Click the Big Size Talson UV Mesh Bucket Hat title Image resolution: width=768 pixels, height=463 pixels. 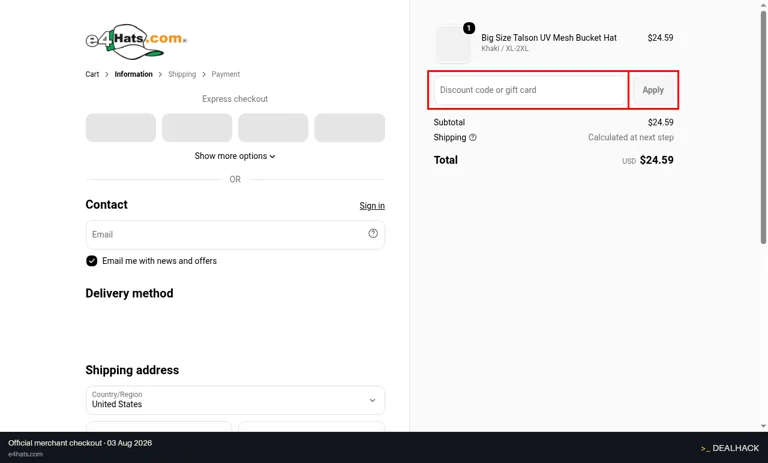click(549, 38)
